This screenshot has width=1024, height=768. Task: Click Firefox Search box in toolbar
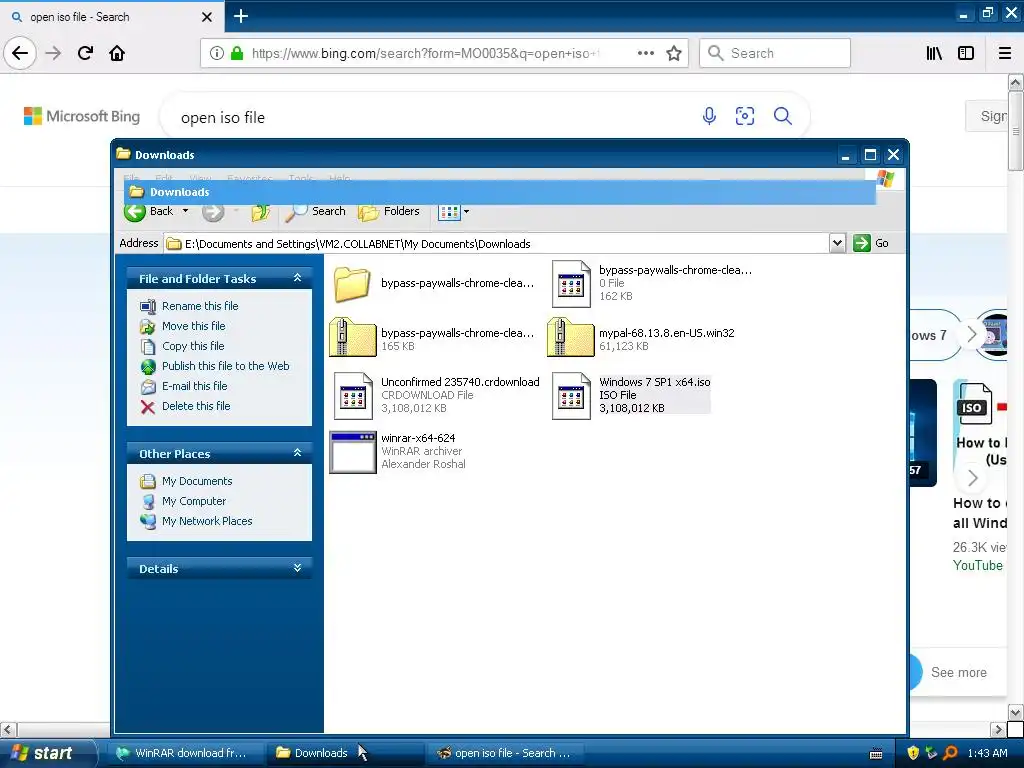pyautogui.click(x=775, y=53)
